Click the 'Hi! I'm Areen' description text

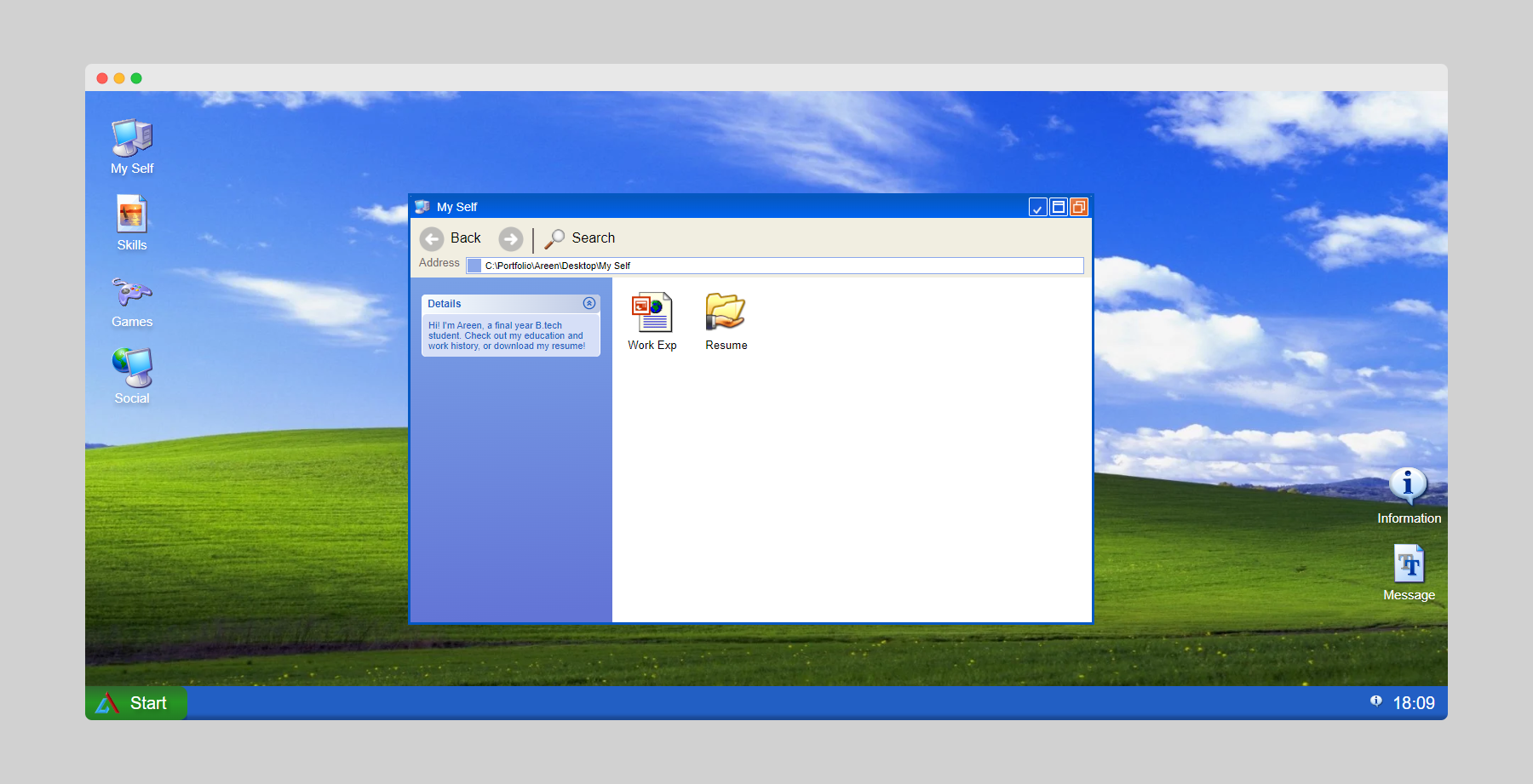click(507, 335)
